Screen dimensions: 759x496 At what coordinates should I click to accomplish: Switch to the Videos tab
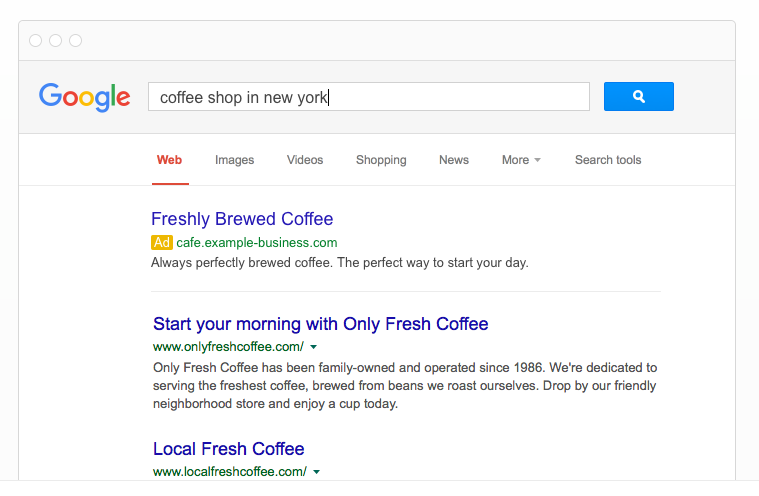tap(305, 160)
